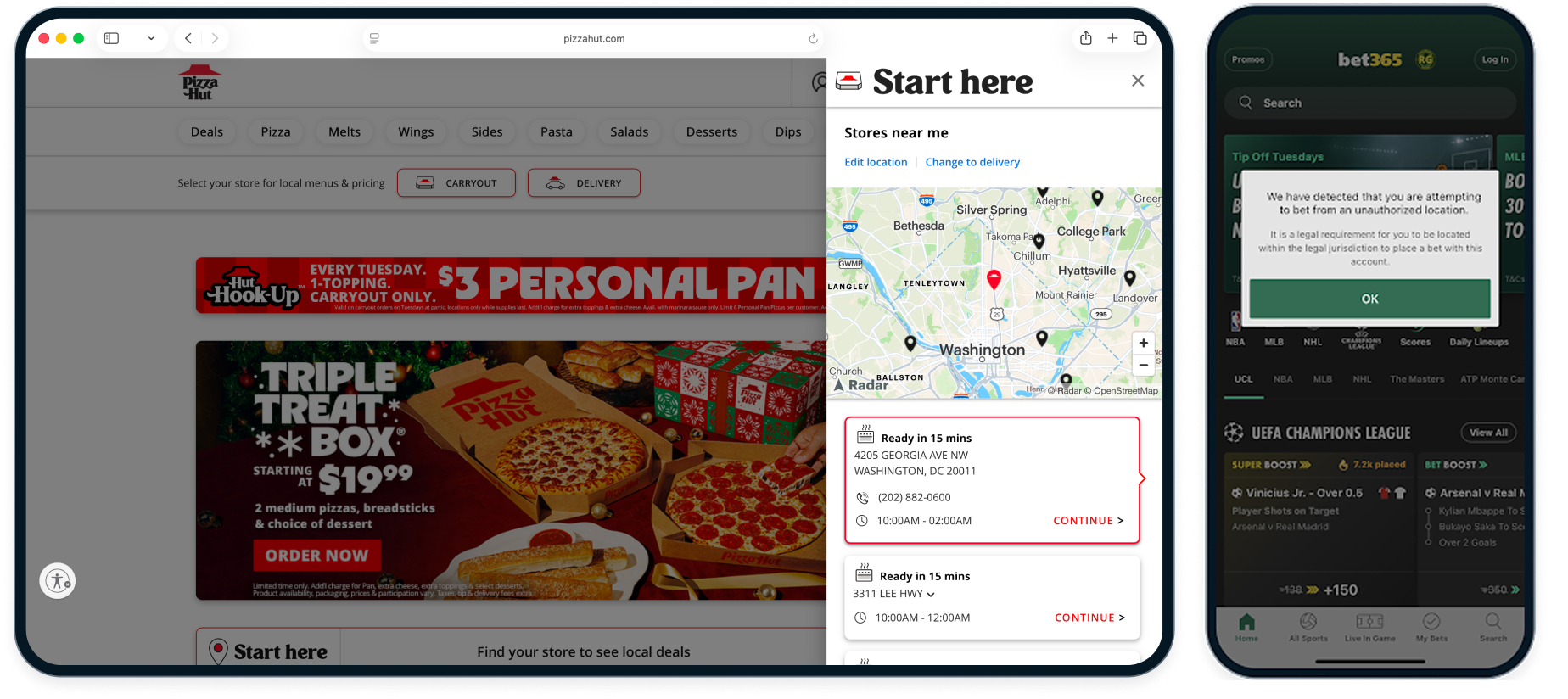Open the Pasta menu category
This screenshot has height=699, width=1568.
click(557, 131)
